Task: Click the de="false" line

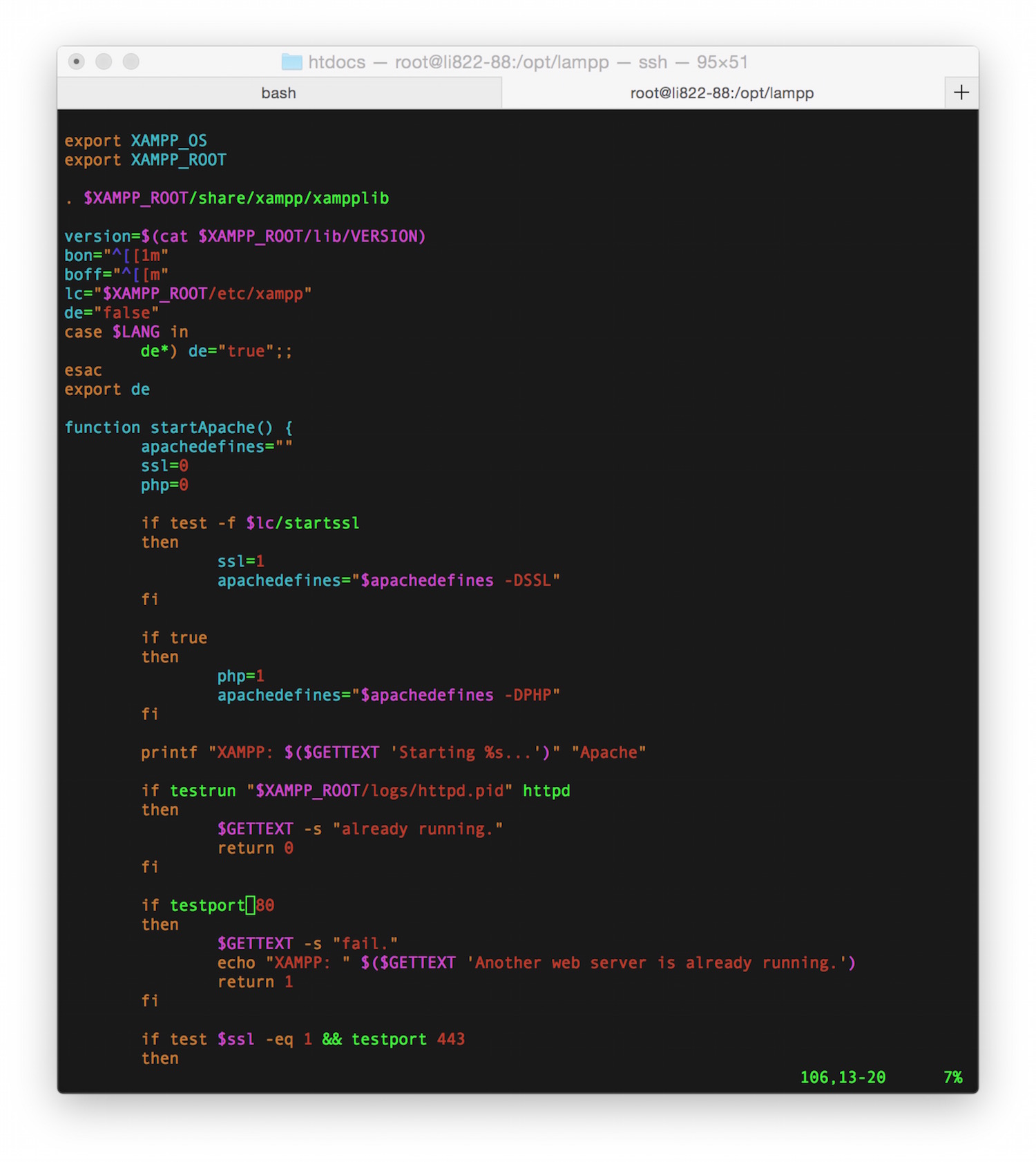Action: point(111,313)
